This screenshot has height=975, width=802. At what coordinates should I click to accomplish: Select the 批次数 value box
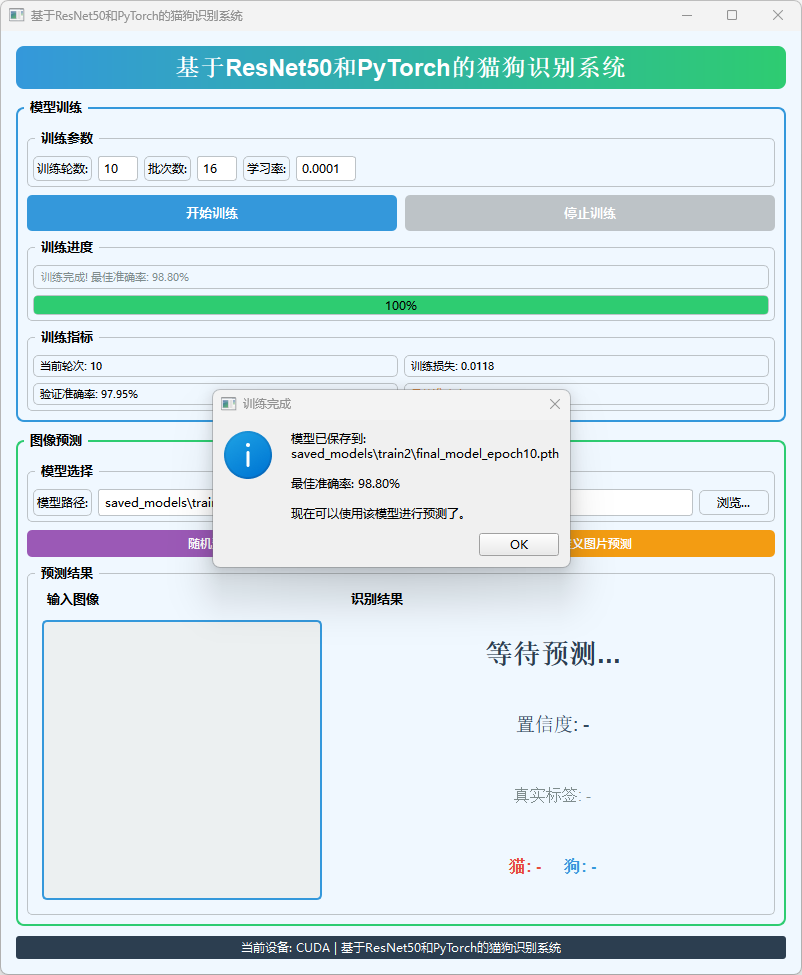(x=216, y=169)
